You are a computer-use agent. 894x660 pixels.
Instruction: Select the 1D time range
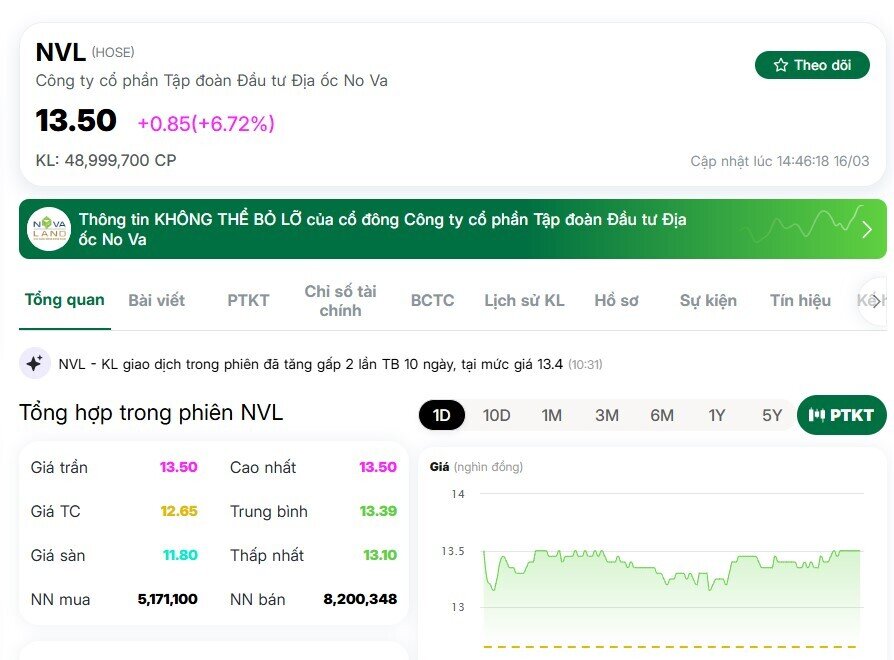tap(441, 414)
